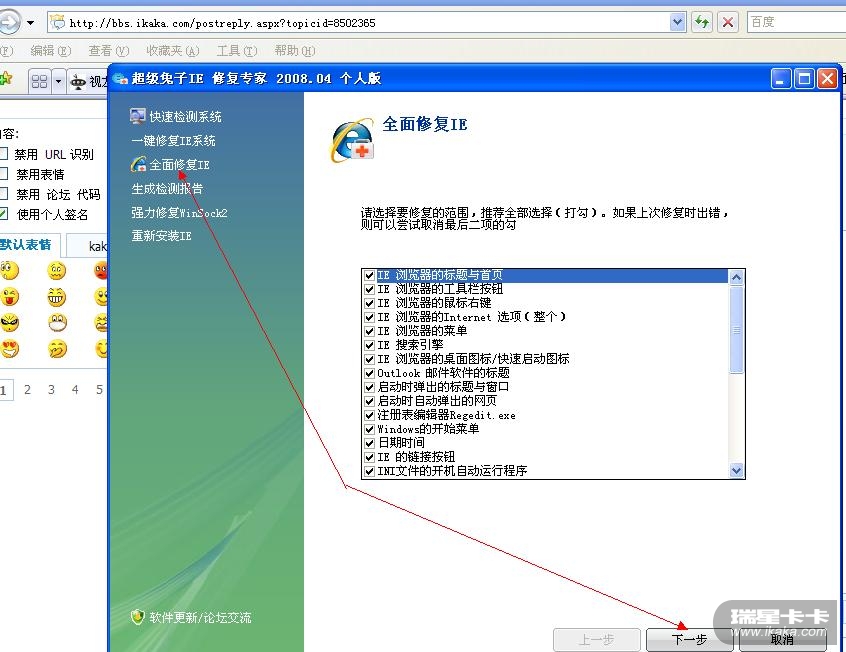The image size is (846, 652).
Task: Toggle IE 浏览器的菜单 checkbox
Action: [x=370, y=331]
